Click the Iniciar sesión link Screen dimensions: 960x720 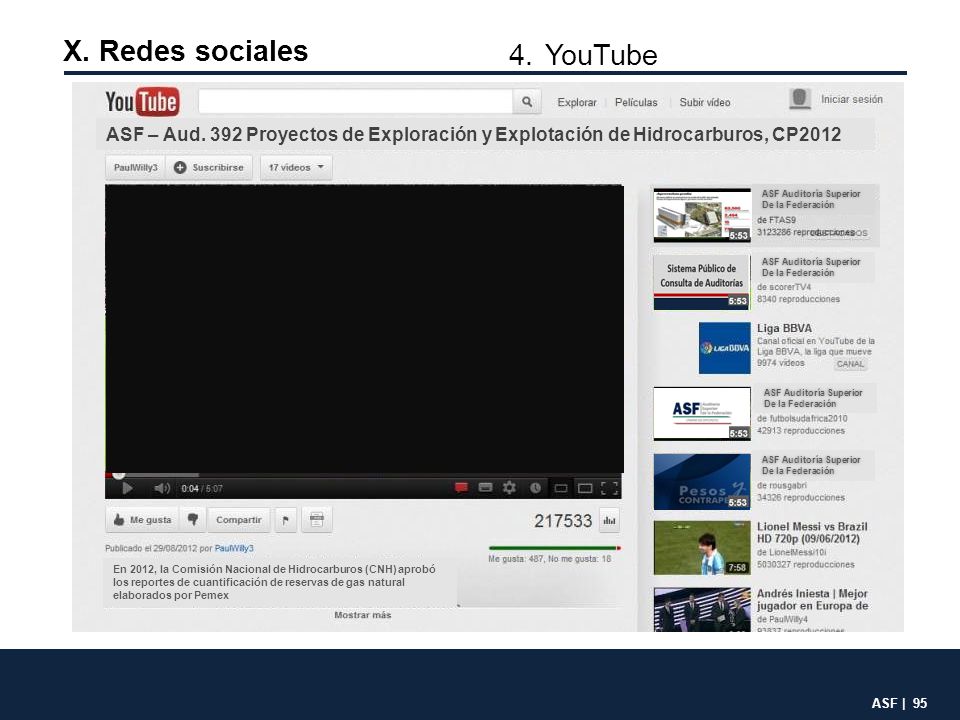852,99
